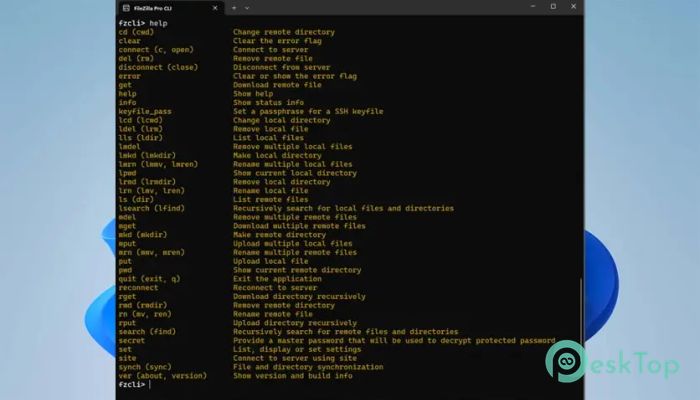
Task: Click the 'ldel (lrm)' command text
Action: point(141,129)
